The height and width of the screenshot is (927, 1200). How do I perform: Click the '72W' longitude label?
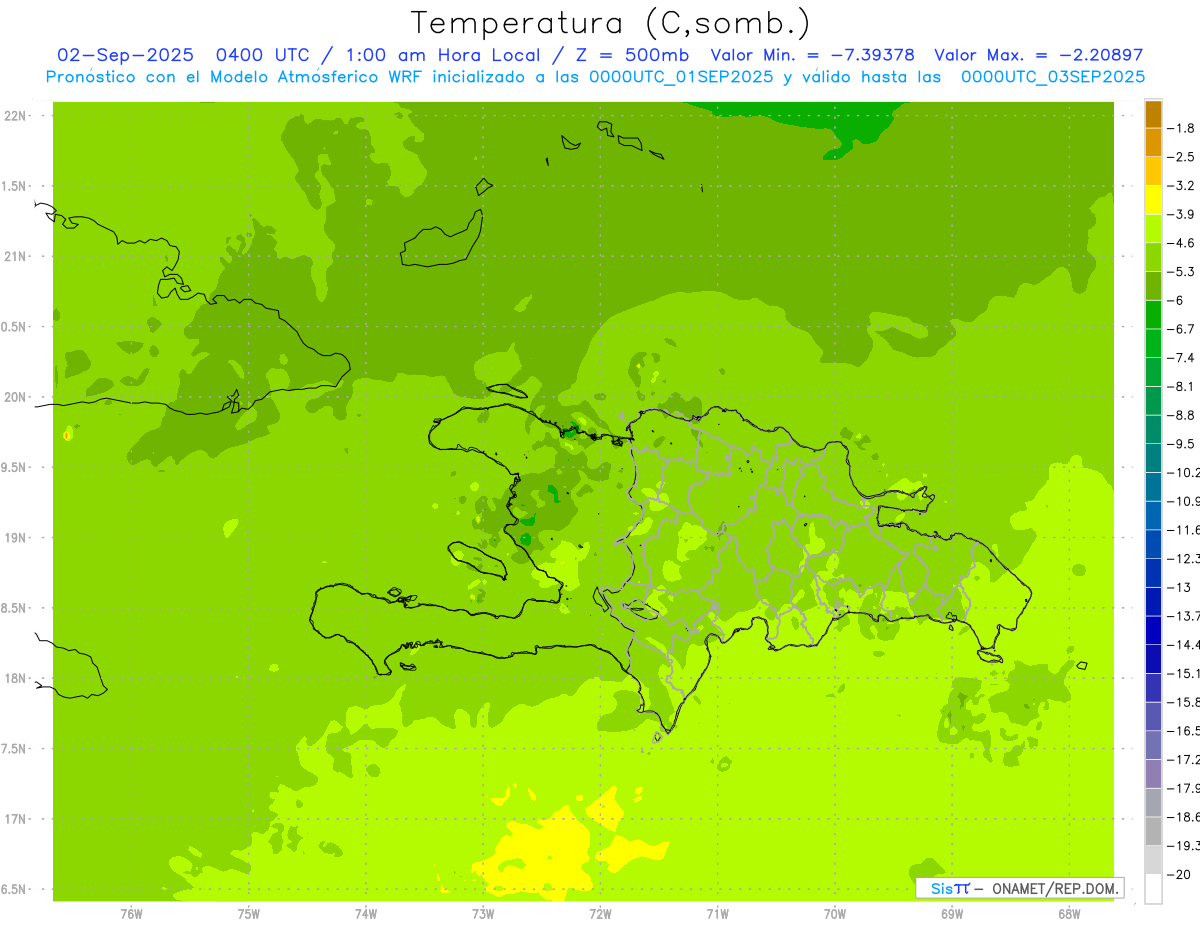click(x=600, y=913)
